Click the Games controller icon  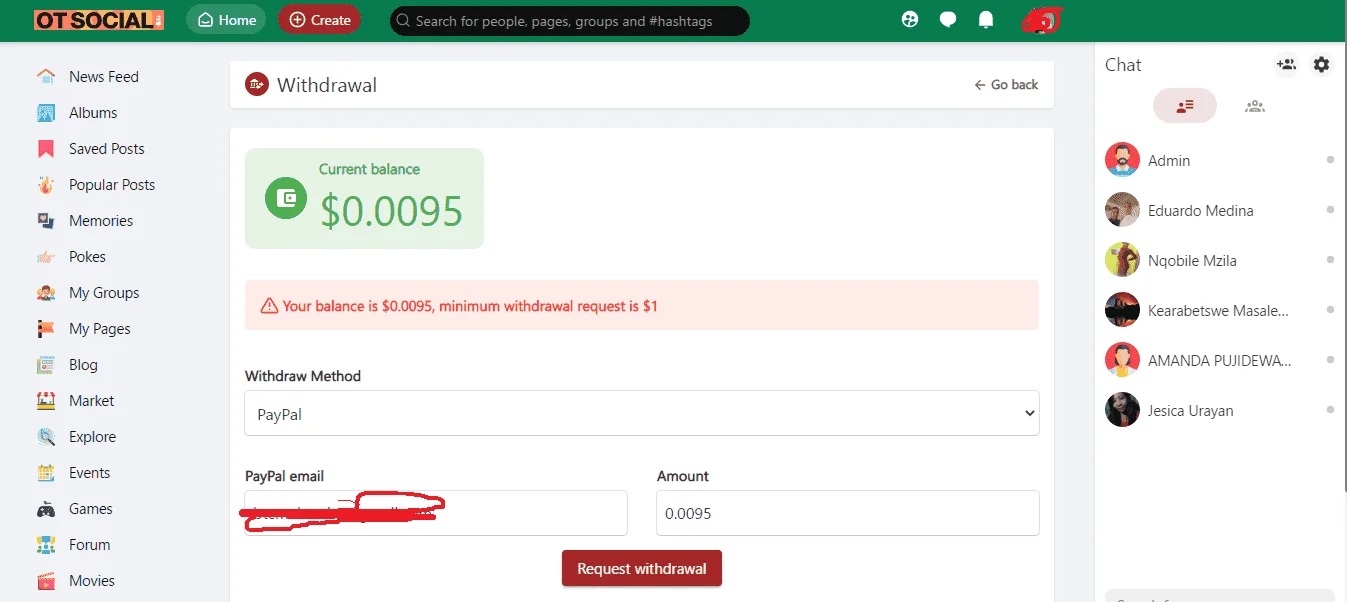(46, 509)
